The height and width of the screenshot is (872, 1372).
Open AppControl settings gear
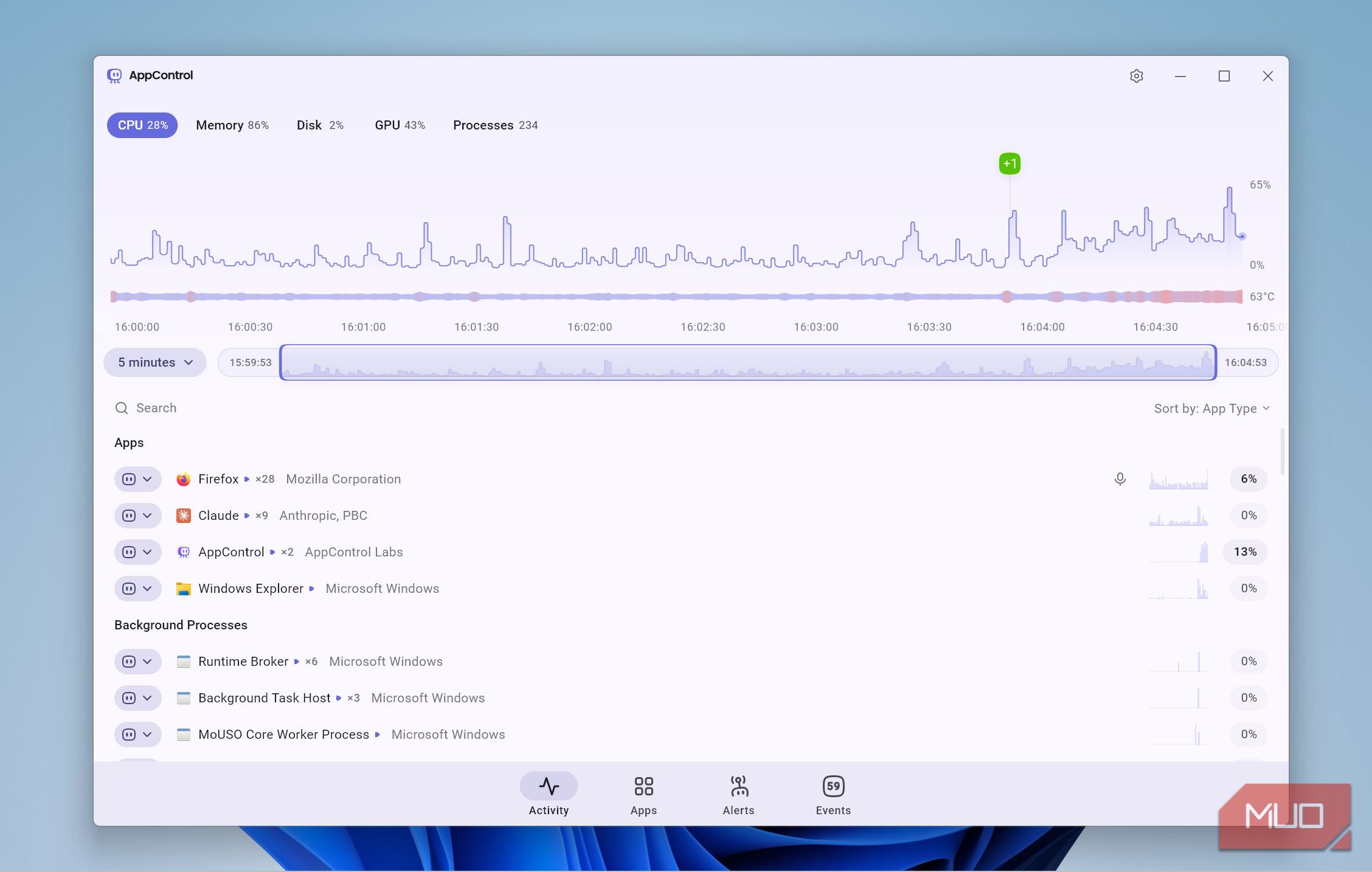click(1136, 76)
